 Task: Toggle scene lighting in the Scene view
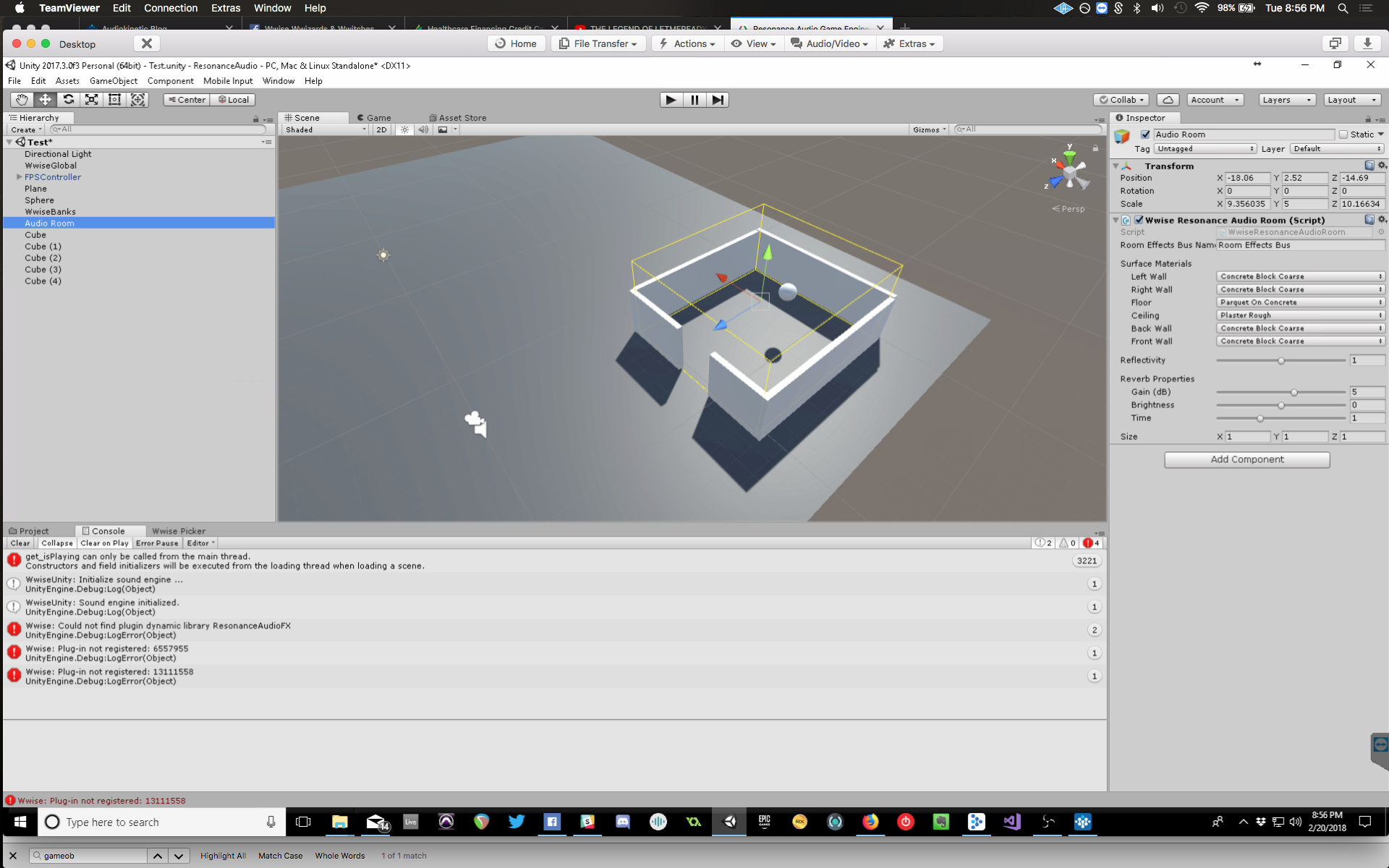pos(404,129)
